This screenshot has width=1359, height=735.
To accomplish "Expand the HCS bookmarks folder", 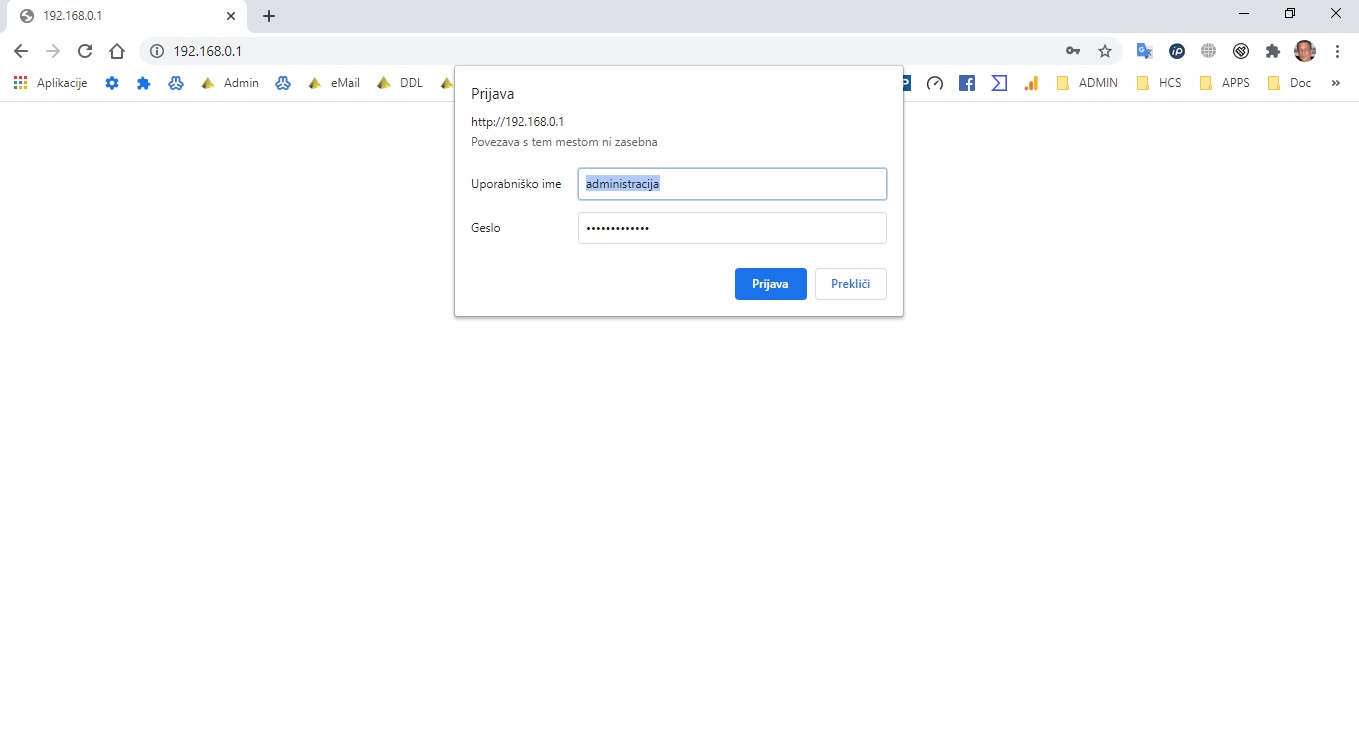I will pyautogui.click(x=1159, y=83).
